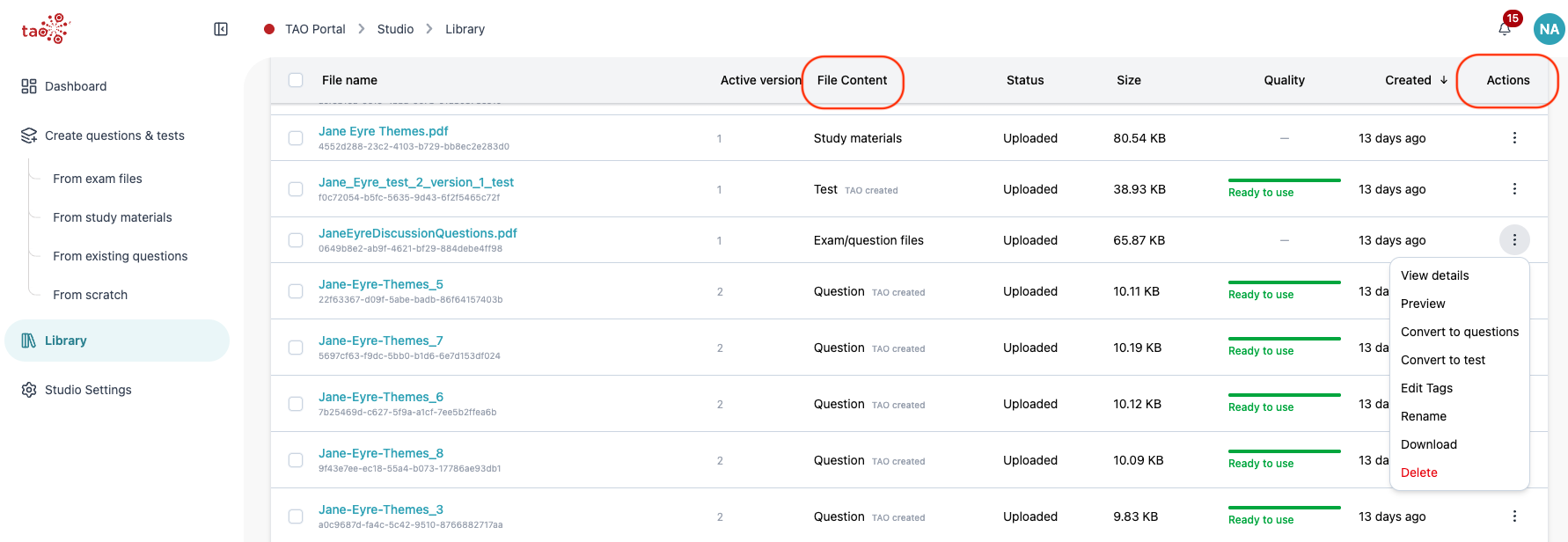Viewport: 1568px width, 542px height.
Task: Check the Jane-Eyre-Themes_6 row checkbox
Action: (x=296, y=404)
